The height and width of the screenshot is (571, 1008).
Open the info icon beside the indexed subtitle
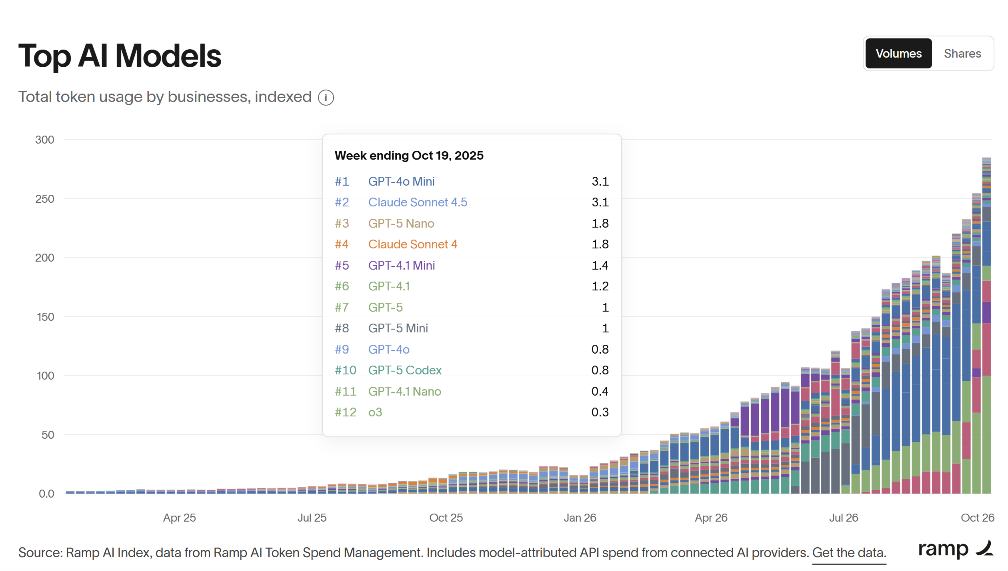click(326, 98)
